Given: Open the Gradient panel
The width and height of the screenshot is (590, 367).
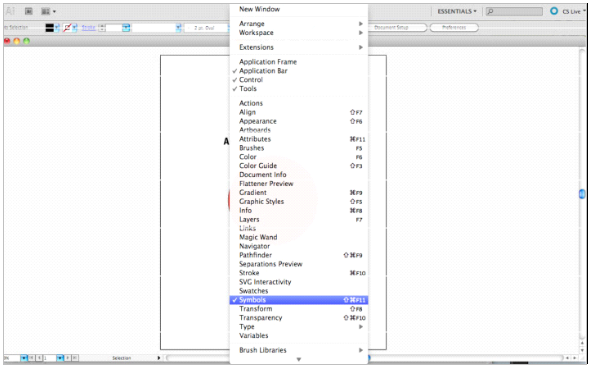Looking at the screenshot, I should (299, 192).
